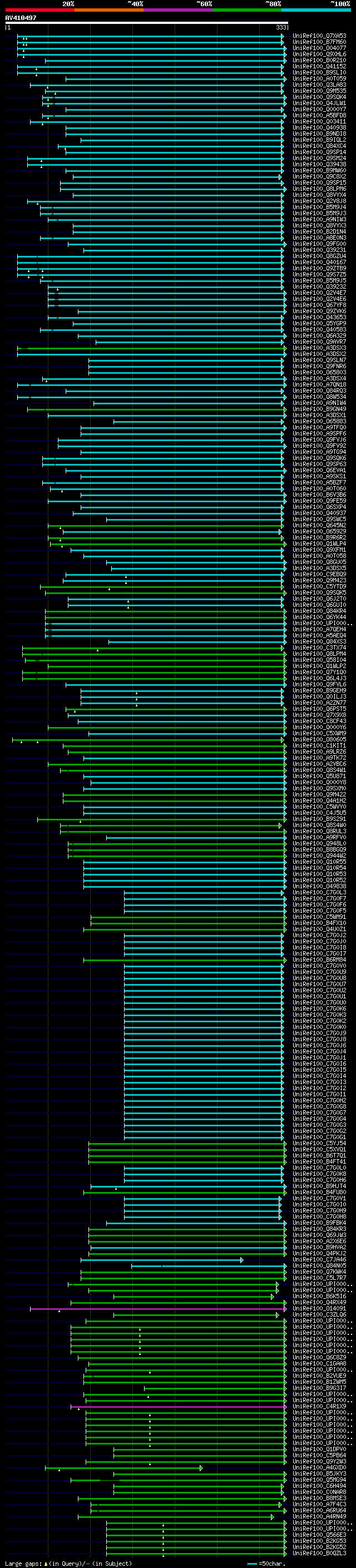
Task: Select the UniRef100_Q9SP15 label
Action: 319,182
